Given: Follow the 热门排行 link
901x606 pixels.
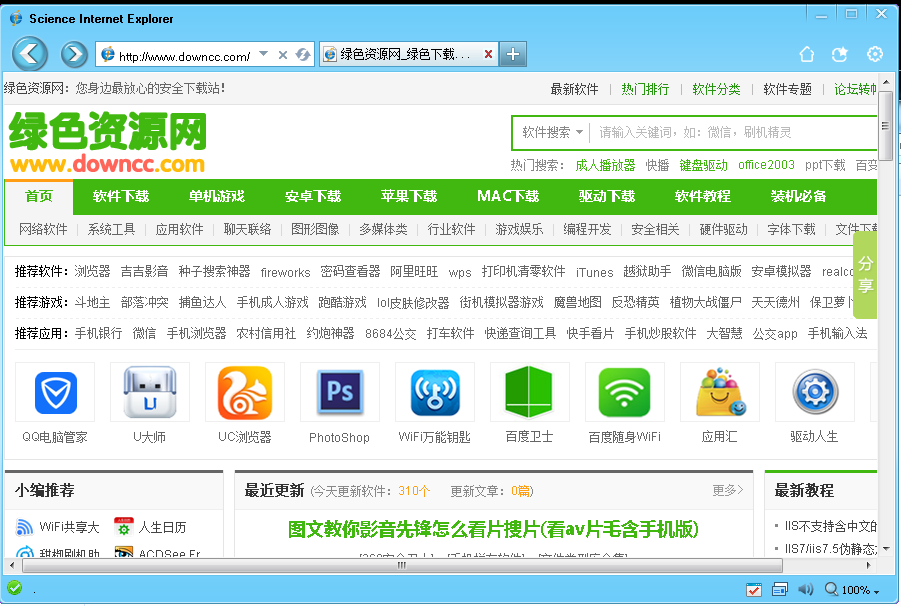Looking at the screenshot, I should pos(645,89).
